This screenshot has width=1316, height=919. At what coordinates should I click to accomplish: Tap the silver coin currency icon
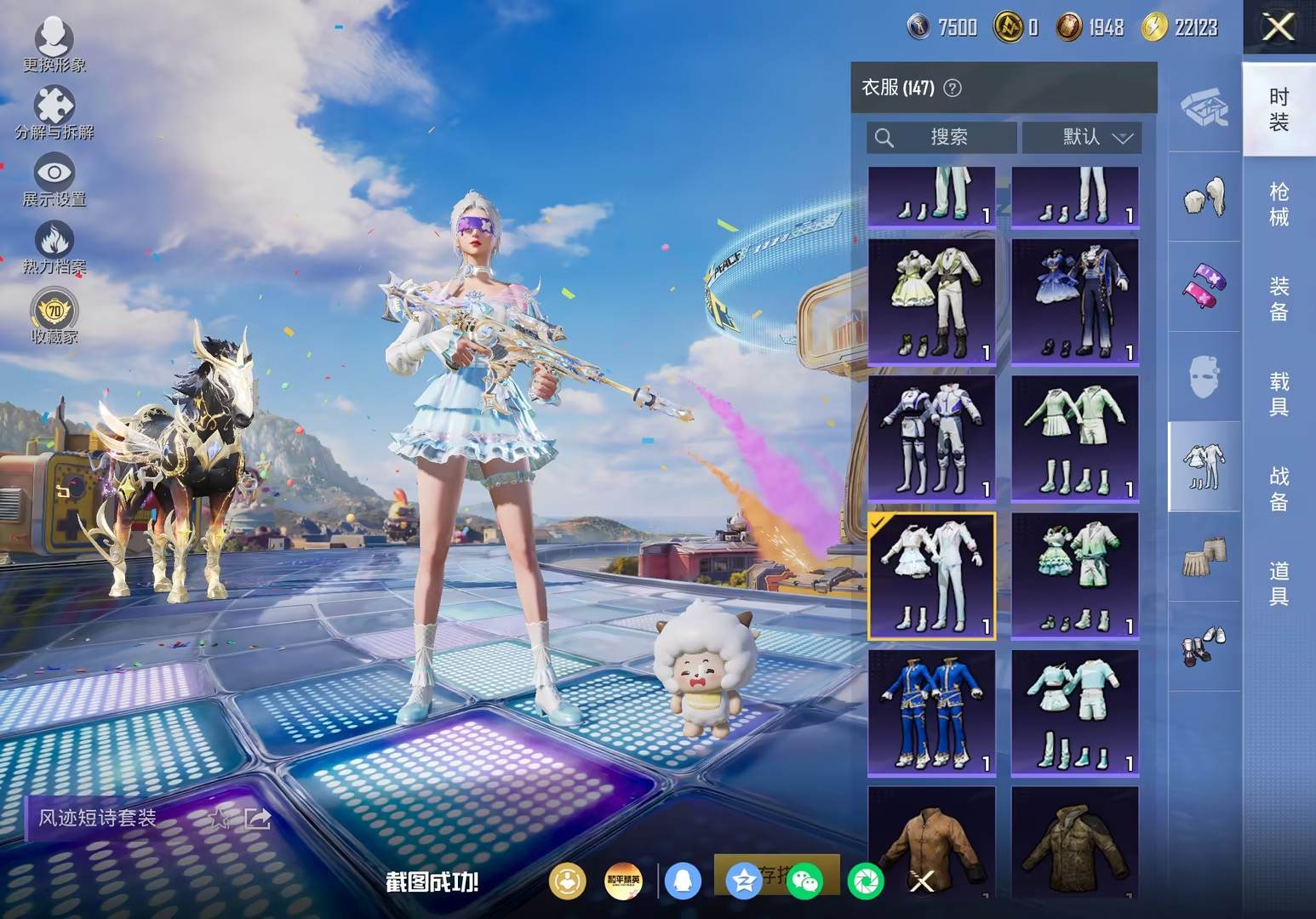[x=919, y=27]
